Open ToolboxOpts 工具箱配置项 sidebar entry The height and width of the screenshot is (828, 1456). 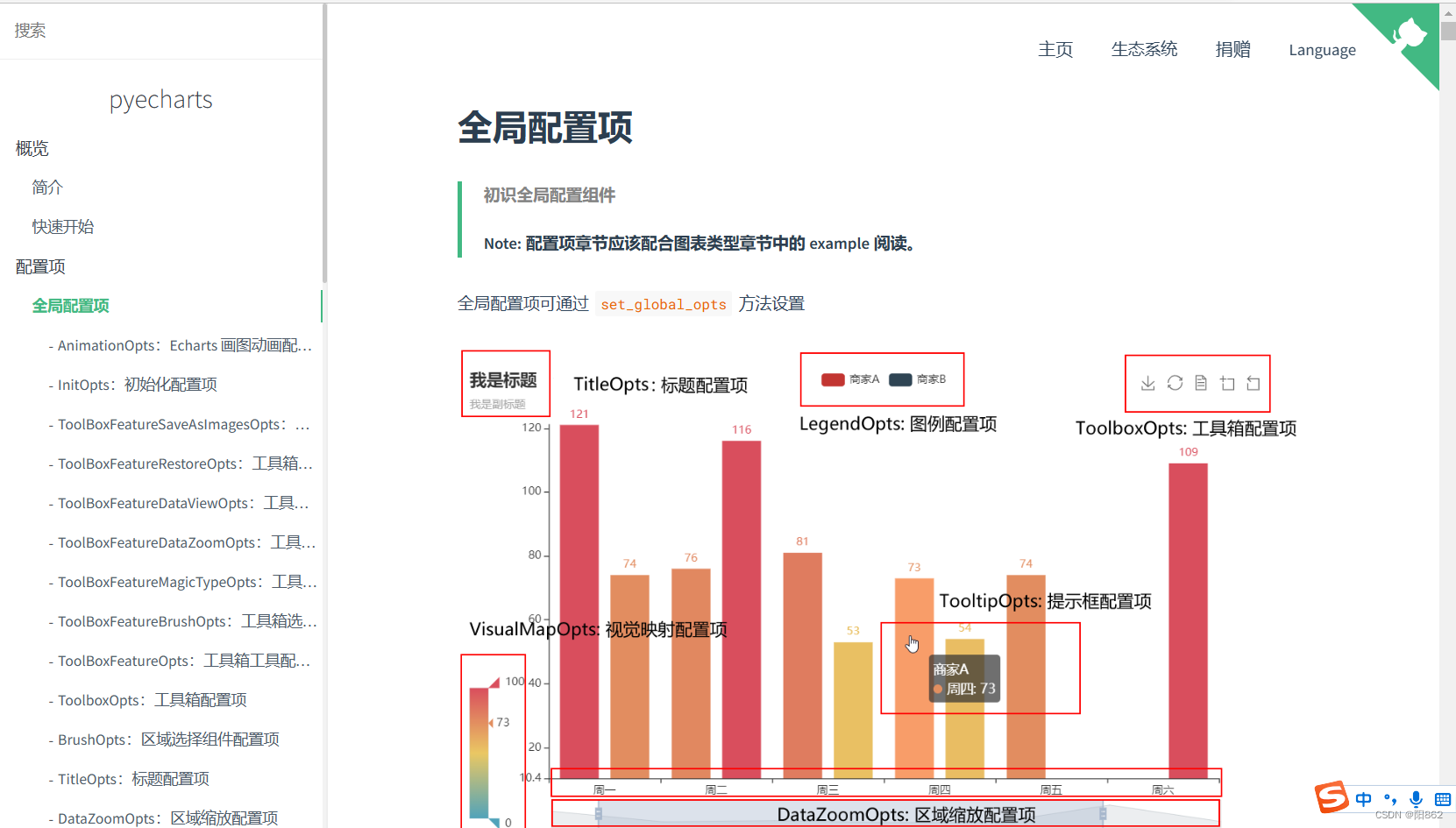click(148, 700)
